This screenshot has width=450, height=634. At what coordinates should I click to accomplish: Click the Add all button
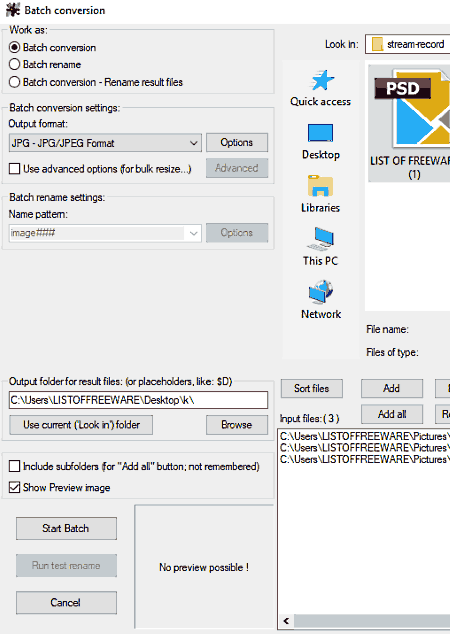[x=392, y=414]
